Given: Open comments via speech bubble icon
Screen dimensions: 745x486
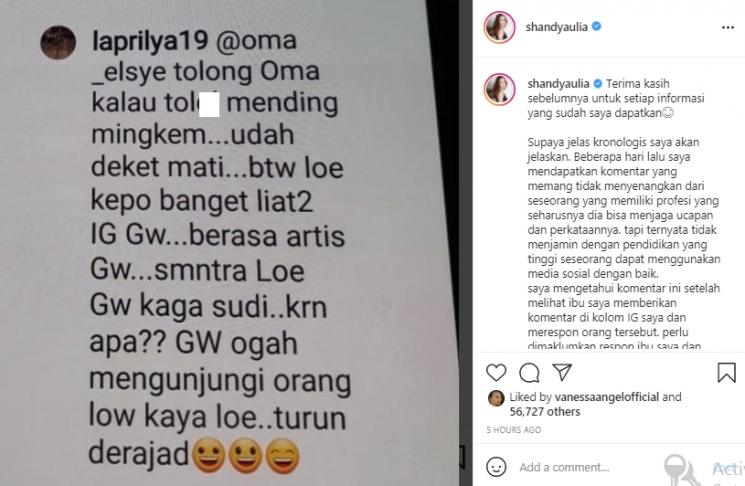Looking at the screenshot, I should pos(529,373).
